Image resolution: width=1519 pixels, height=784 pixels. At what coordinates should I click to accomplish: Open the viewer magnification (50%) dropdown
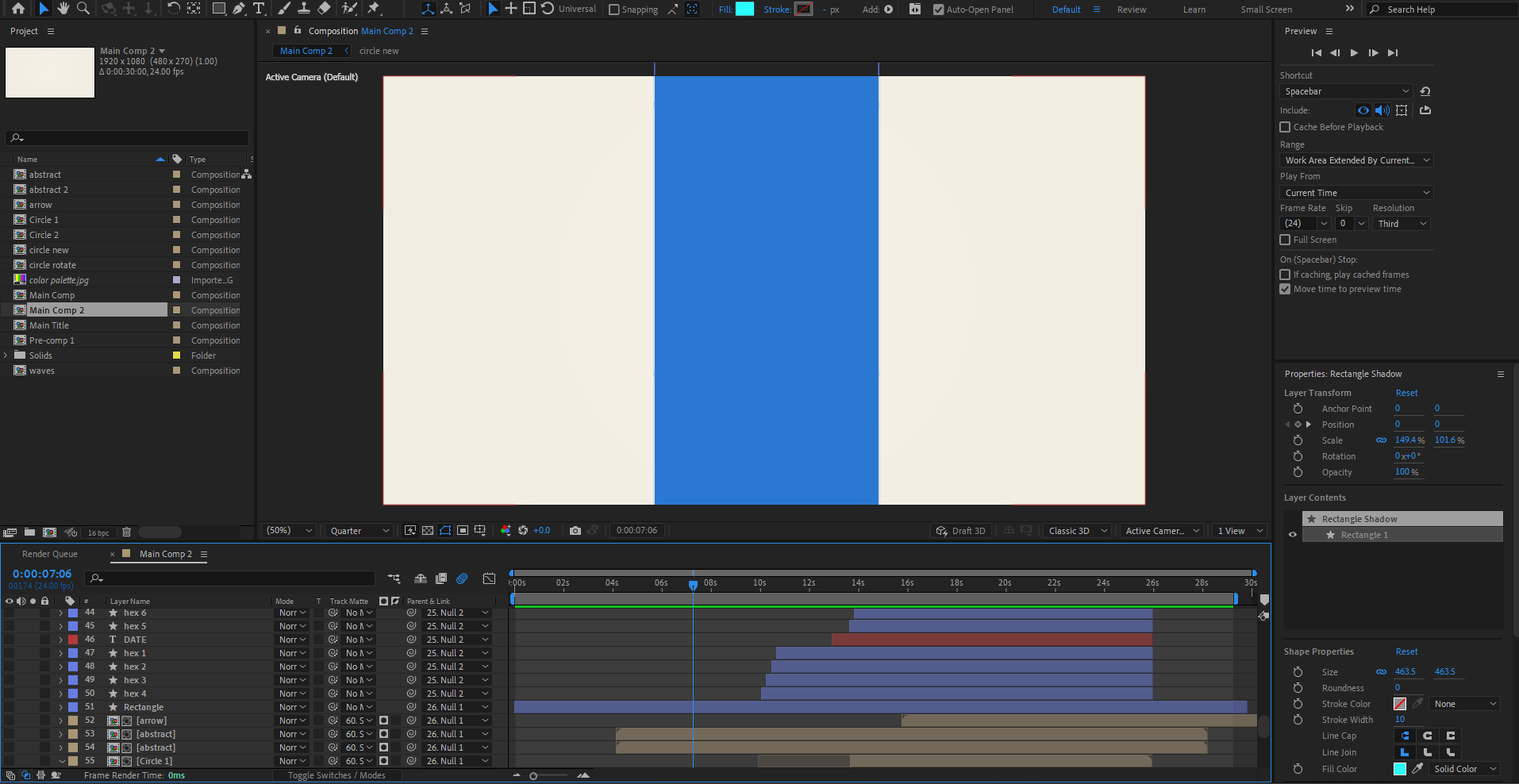pos(289,531)
